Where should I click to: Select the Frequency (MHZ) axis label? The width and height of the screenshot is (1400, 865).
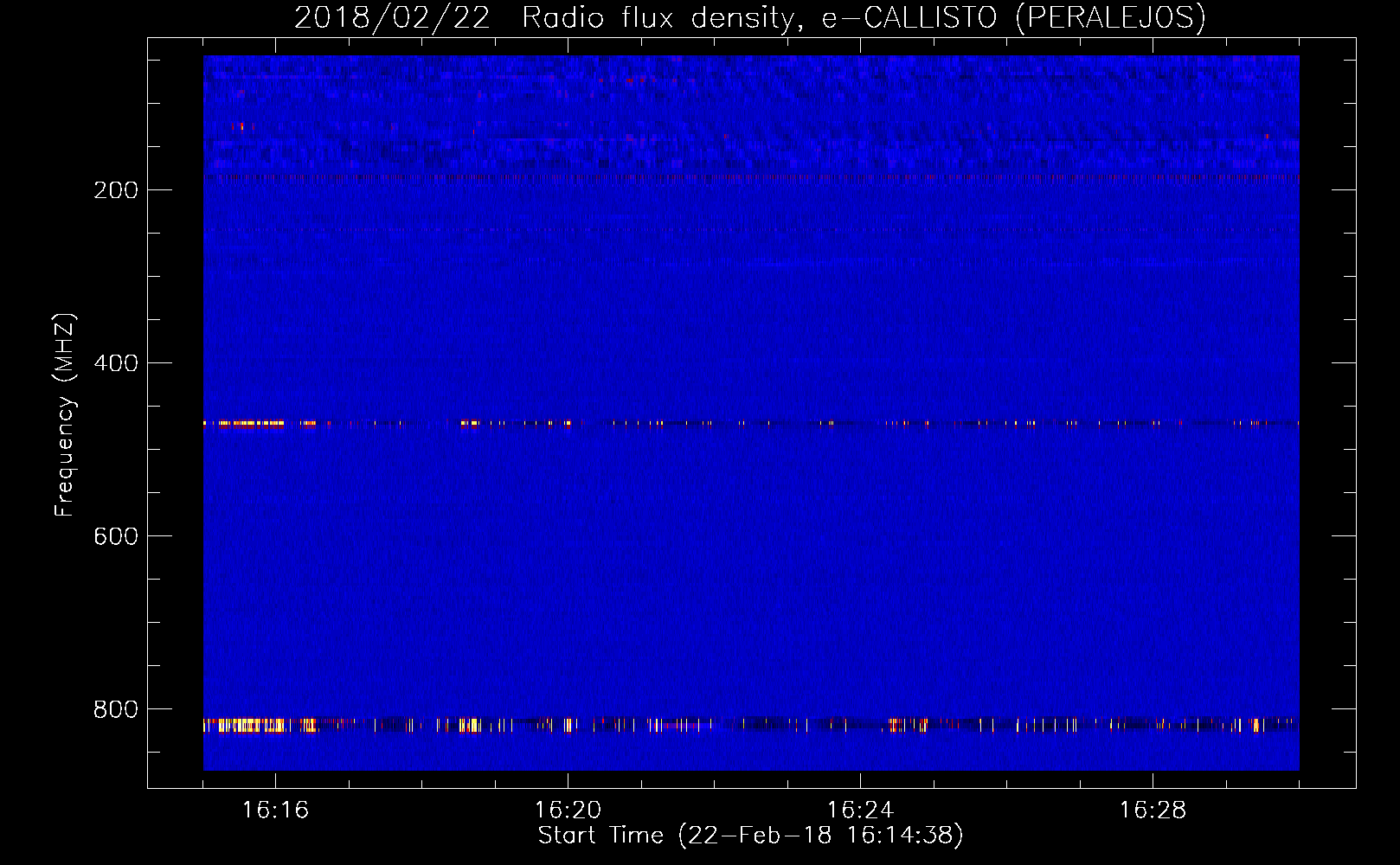(64, 415)
